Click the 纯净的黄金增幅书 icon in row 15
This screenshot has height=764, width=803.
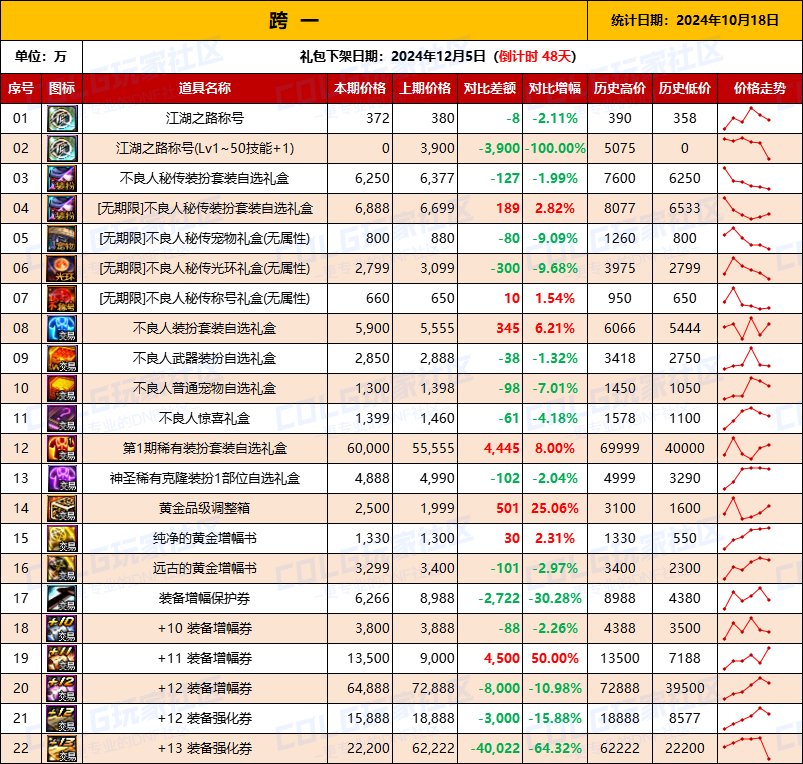[x=62, y=538]
